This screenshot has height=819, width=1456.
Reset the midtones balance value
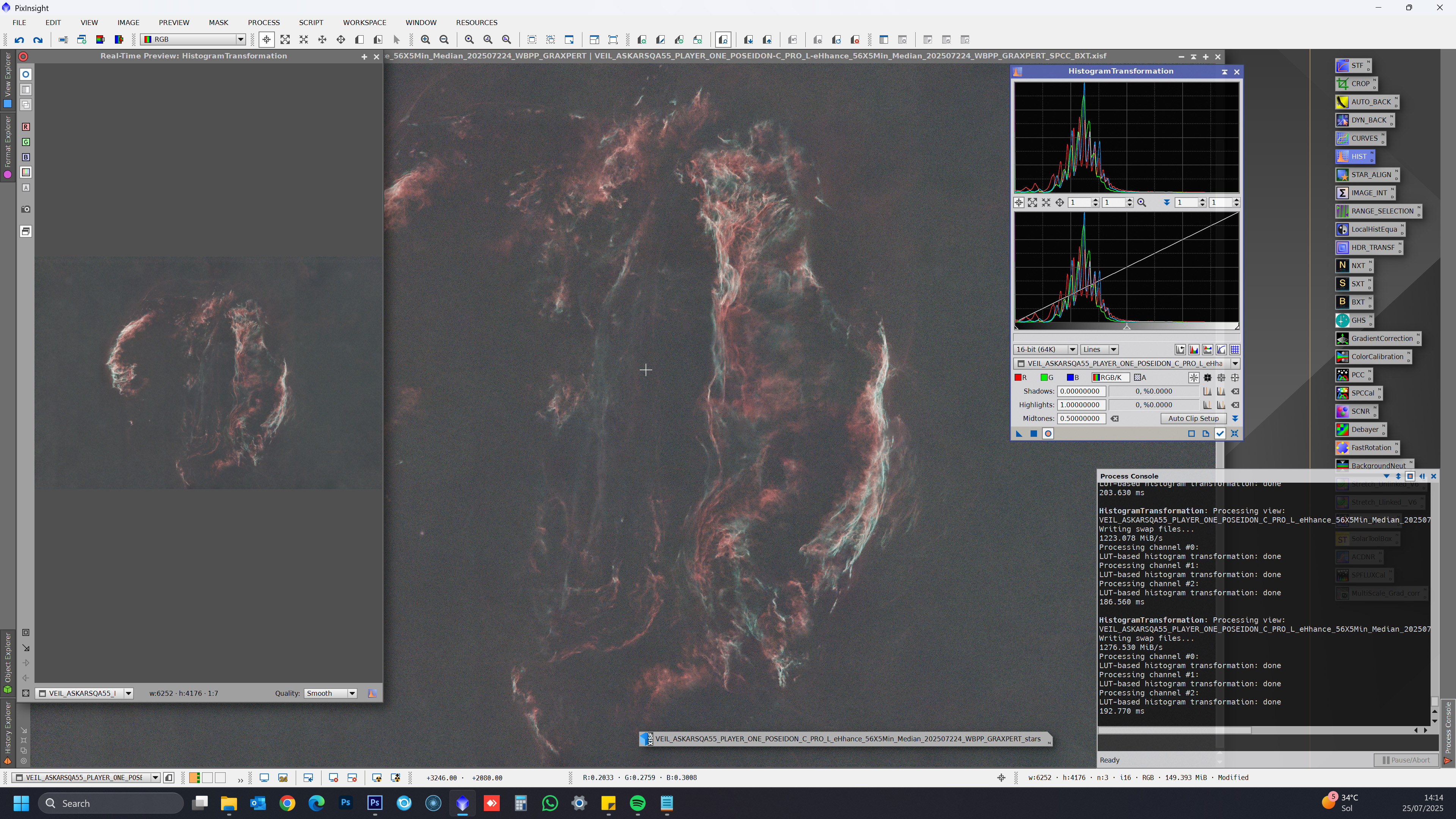[x=1114, y=419]
